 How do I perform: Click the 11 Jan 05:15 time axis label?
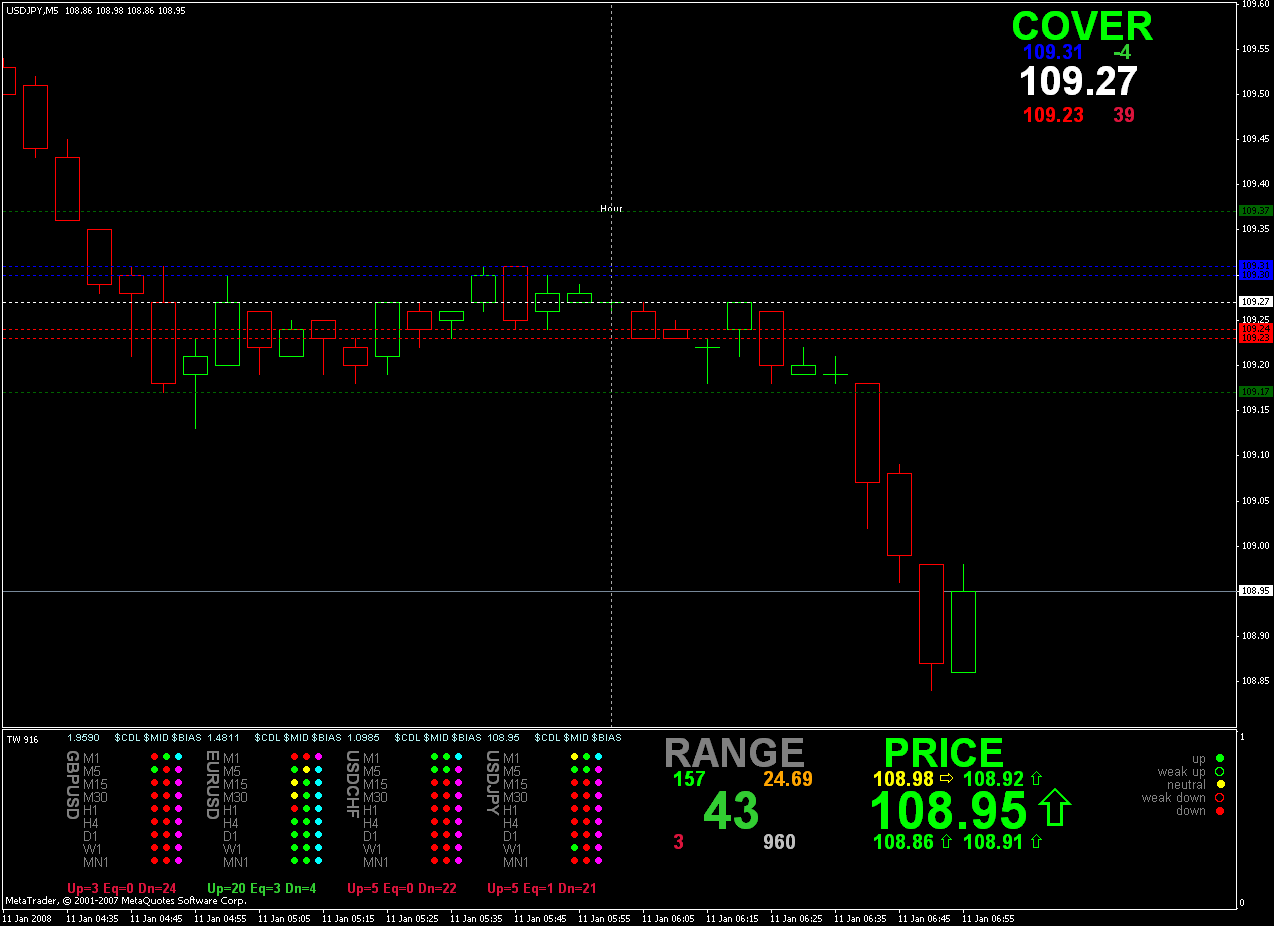(346, 918)
